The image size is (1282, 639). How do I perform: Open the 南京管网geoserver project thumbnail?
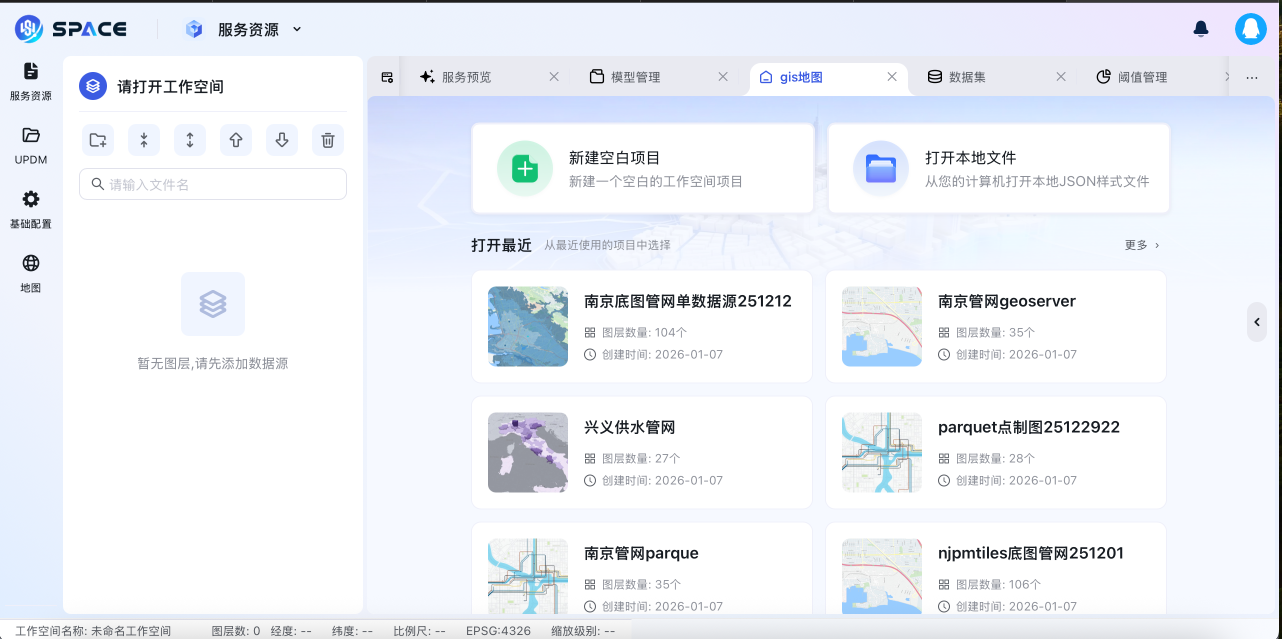click(x=881, y=326)
